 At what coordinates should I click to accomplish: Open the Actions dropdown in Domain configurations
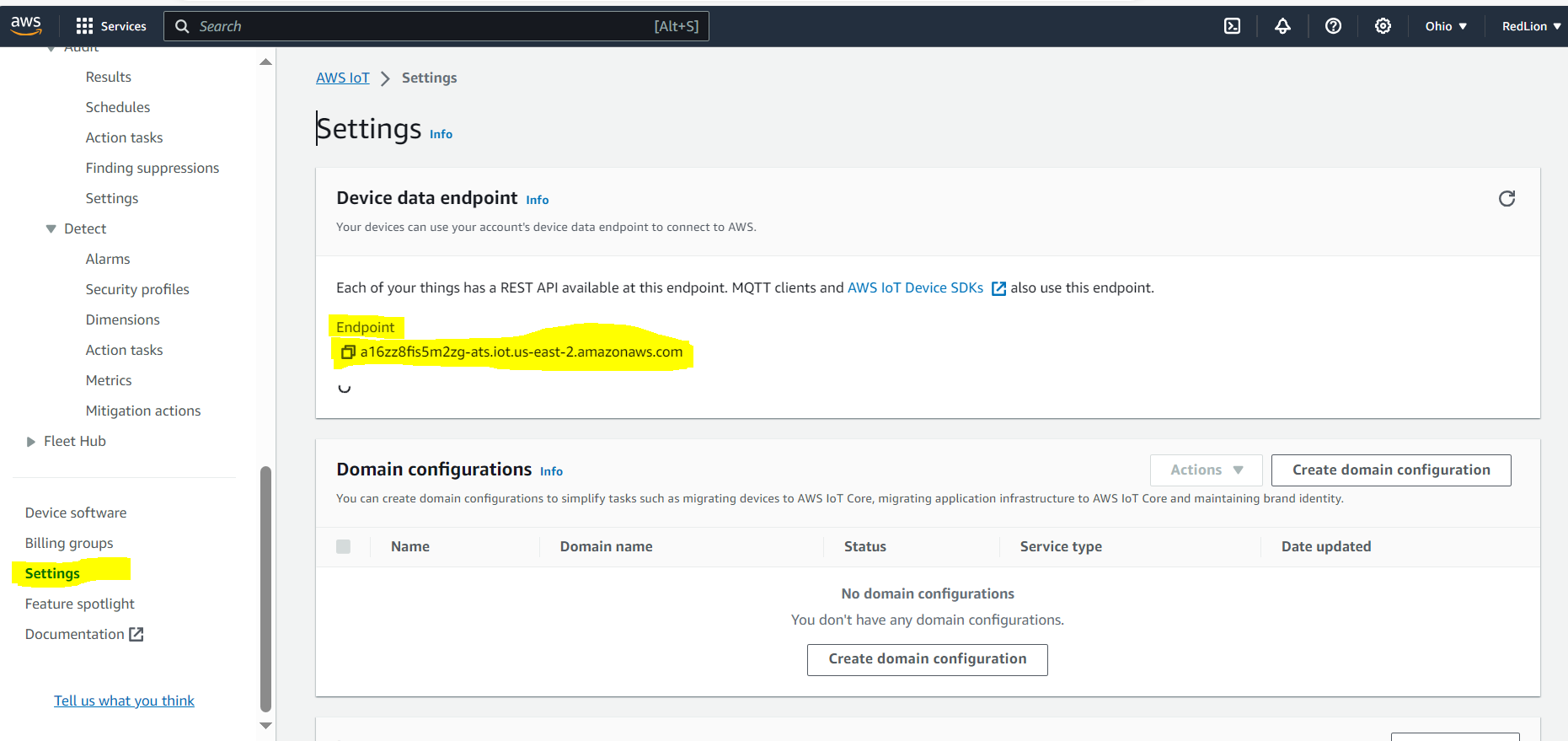tap(1206, 470)
